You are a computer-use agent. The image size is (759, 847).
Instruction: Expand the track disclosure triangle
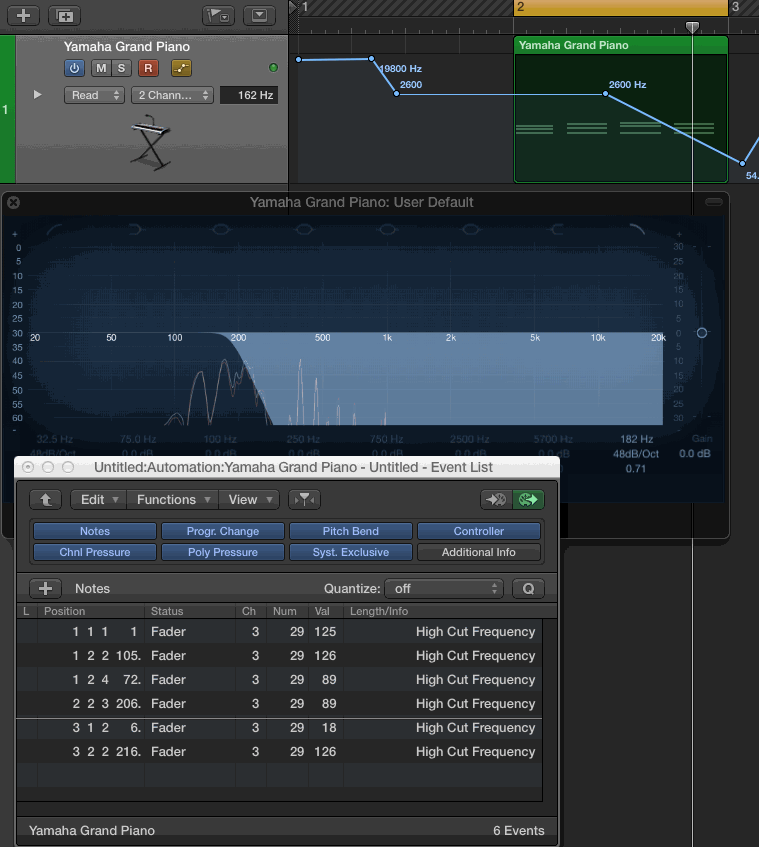(x=38, y=95)
